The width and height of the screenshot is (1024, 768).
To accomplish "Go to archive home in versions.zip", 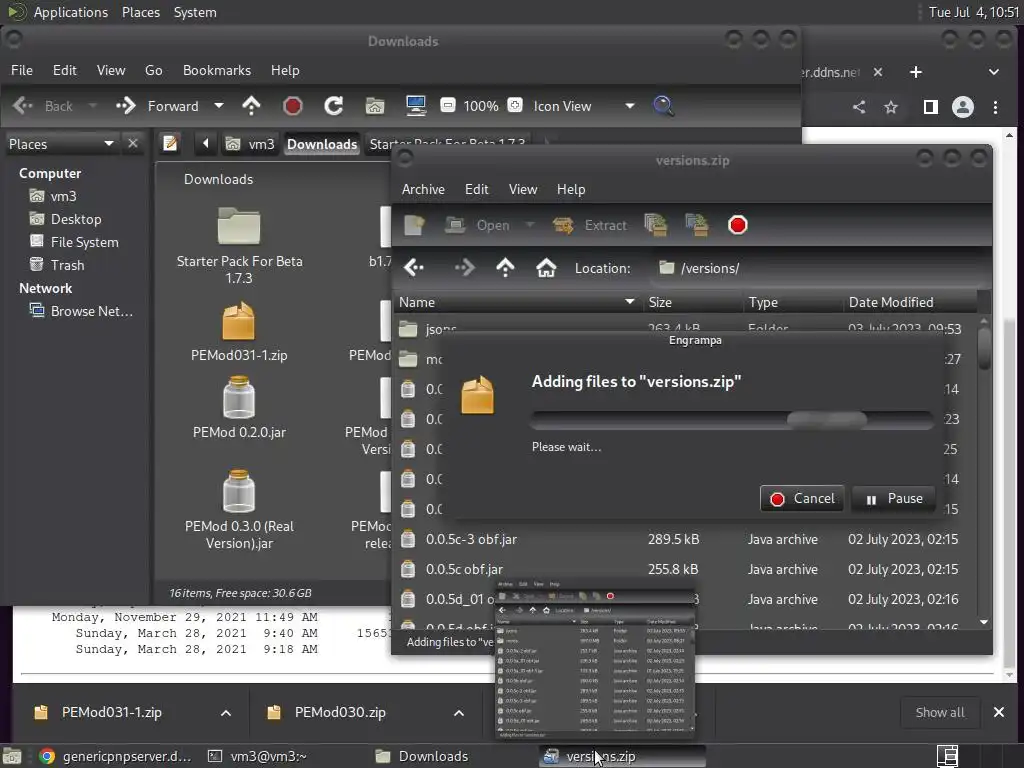I will [546, 268].
